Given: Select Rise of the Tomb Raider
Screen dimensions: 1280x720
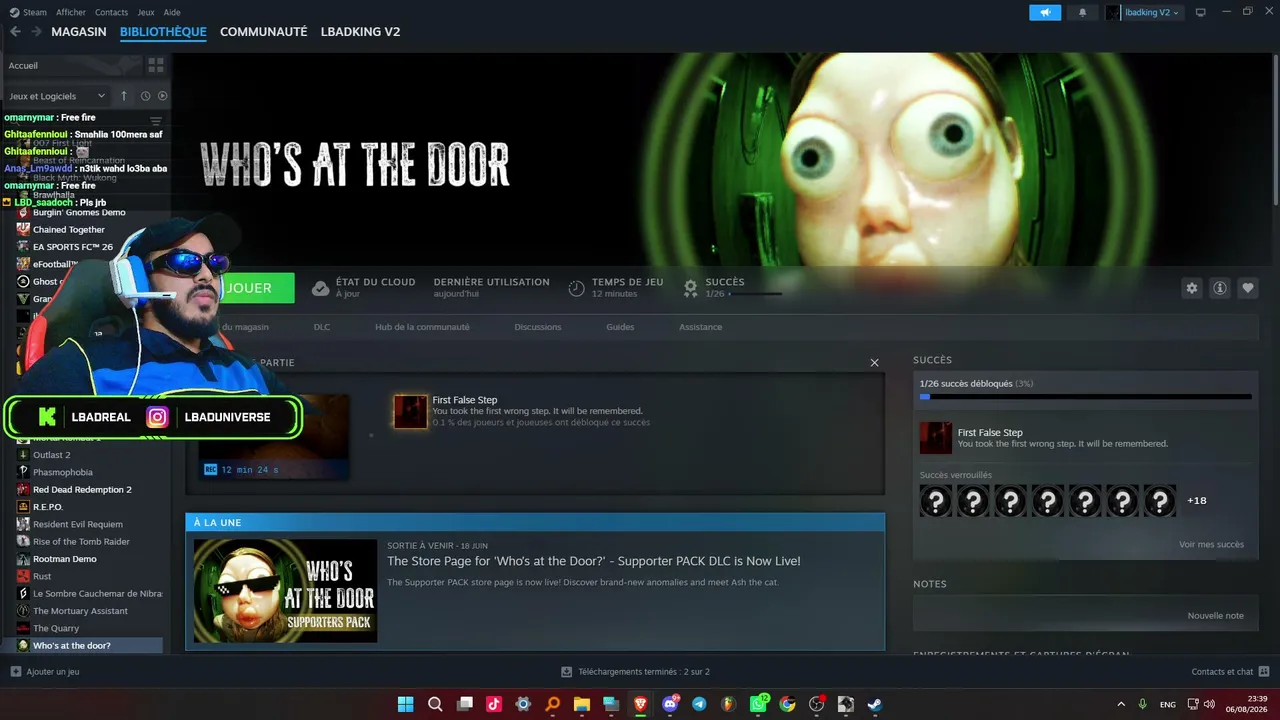Looking at the screenshot, I should (82, 542).
